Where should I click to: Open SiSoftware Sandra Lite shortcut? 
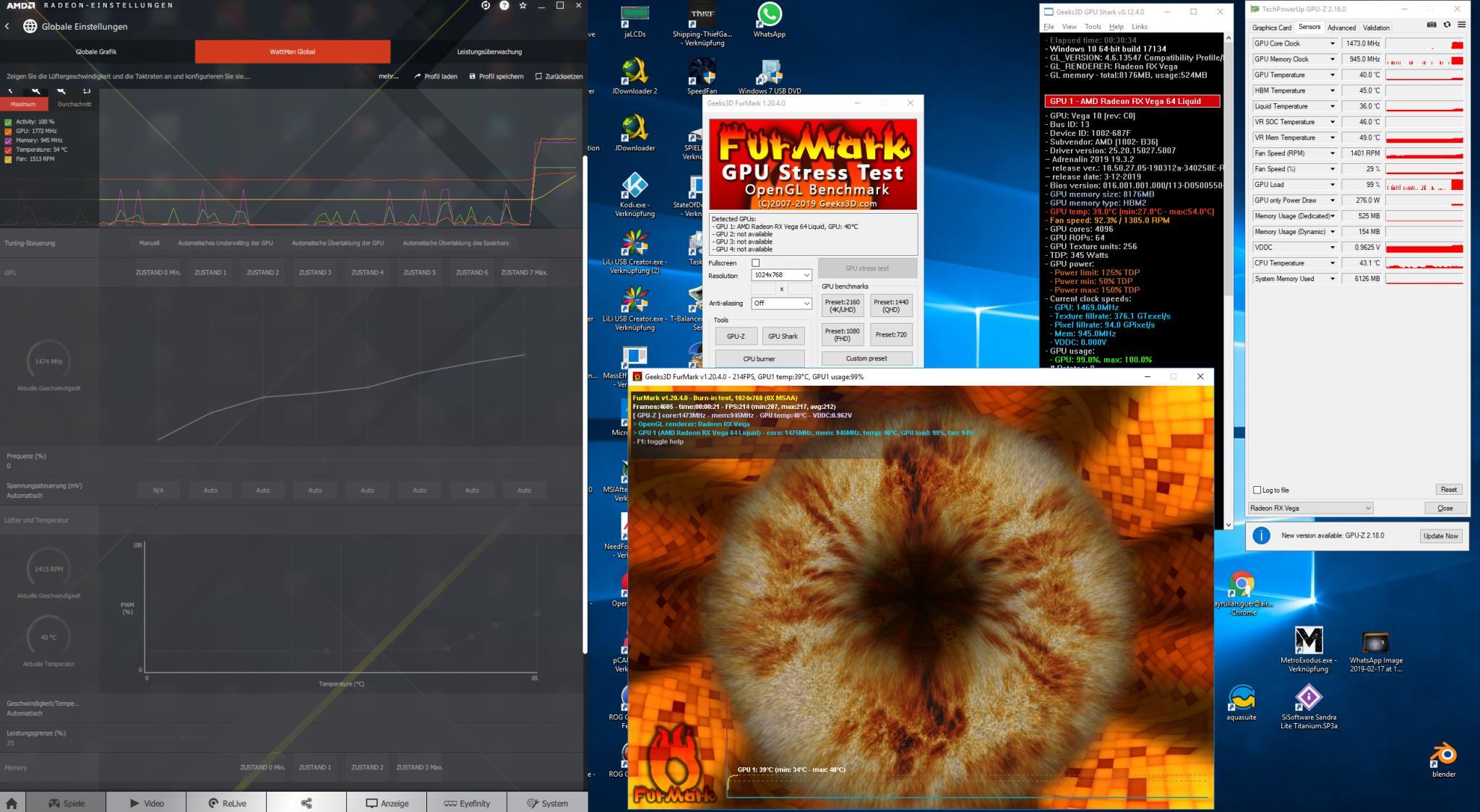tap(1308, 707)
